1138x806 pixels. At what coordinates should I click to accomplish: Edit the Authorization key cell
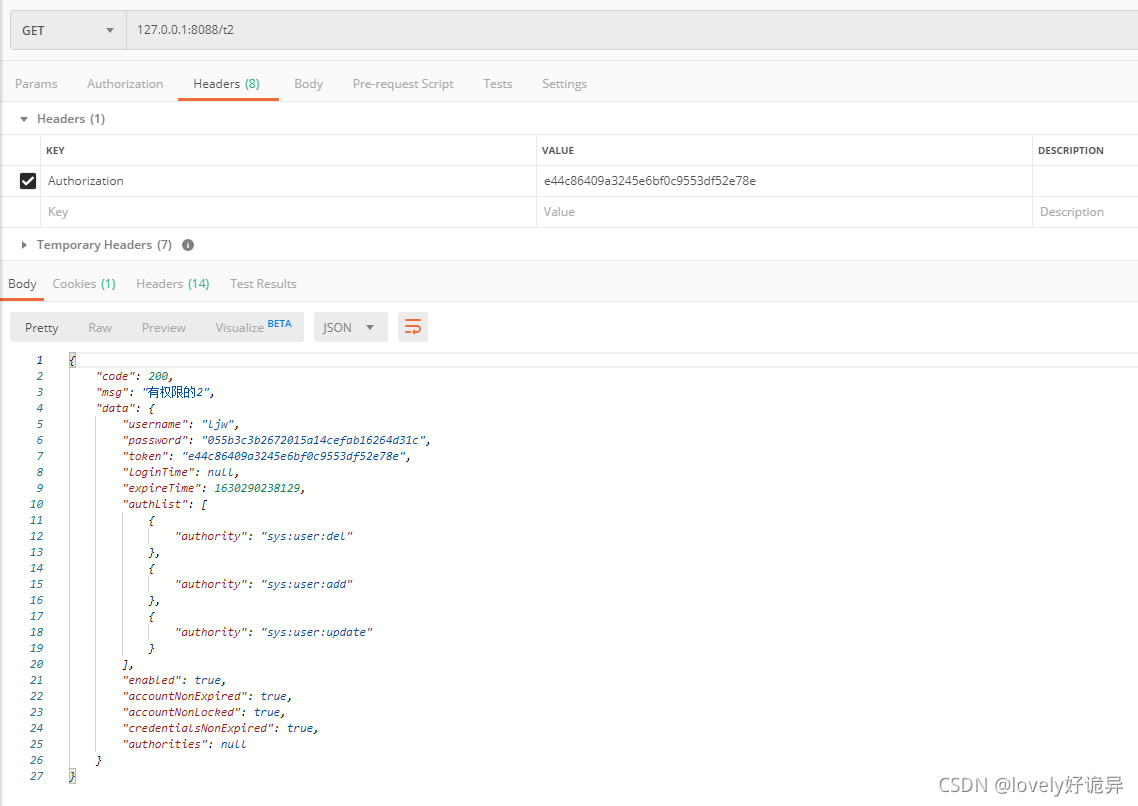click(x=288, y=181)
